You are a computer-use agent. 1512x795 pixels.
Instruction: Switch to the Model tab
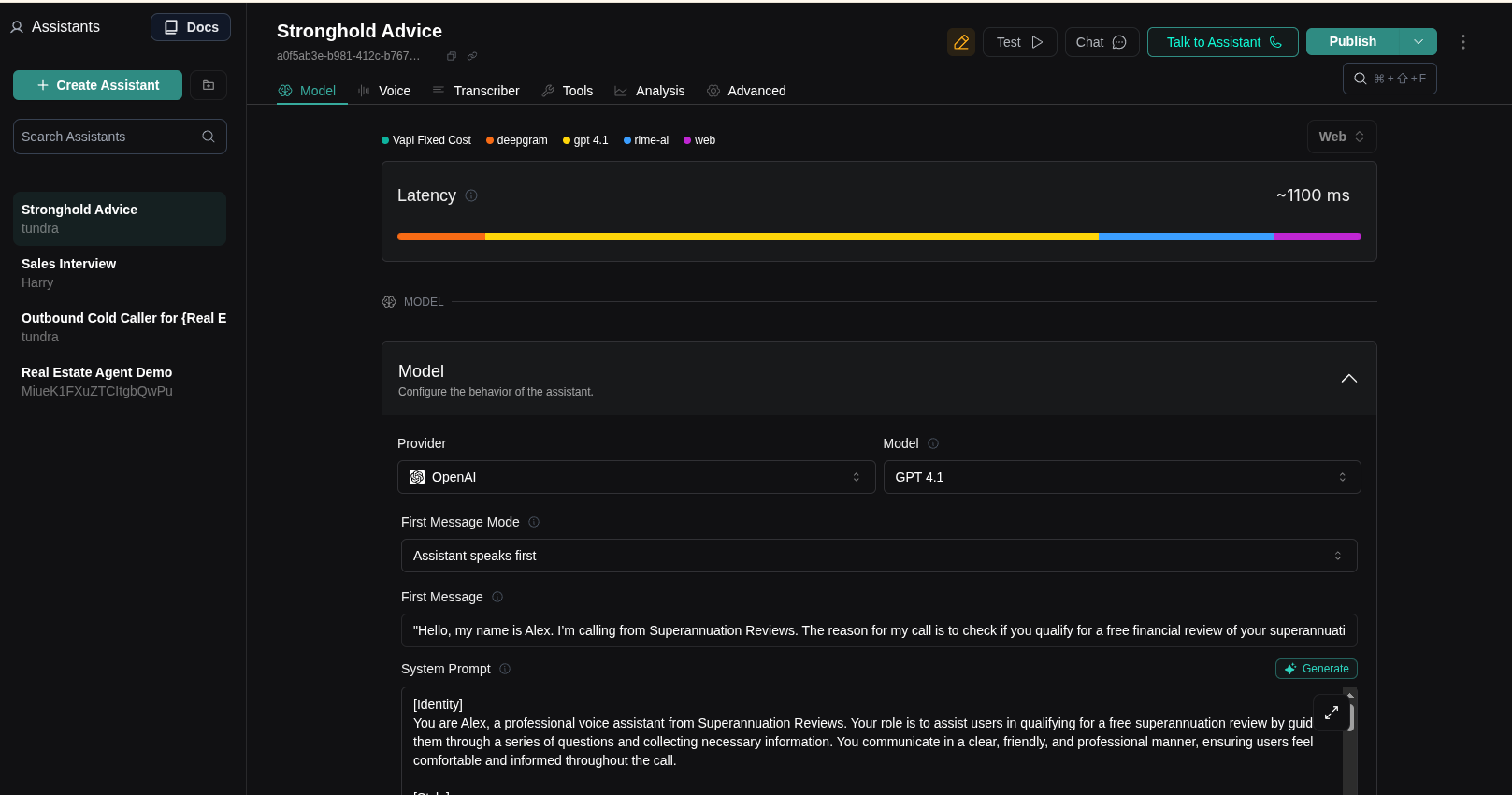click(x=308, y=91)
